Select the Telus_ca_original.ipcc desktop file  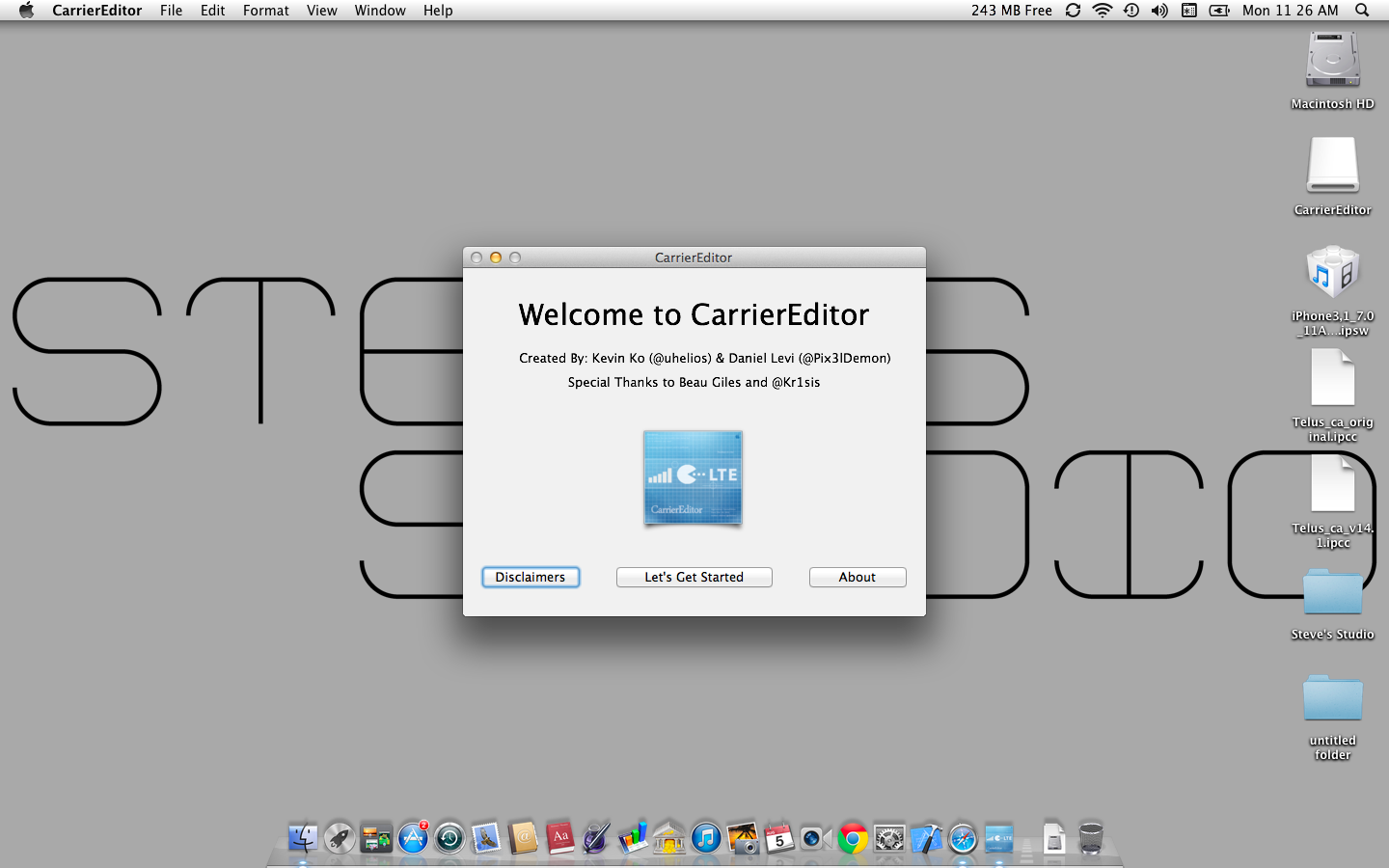point(1333,395)
